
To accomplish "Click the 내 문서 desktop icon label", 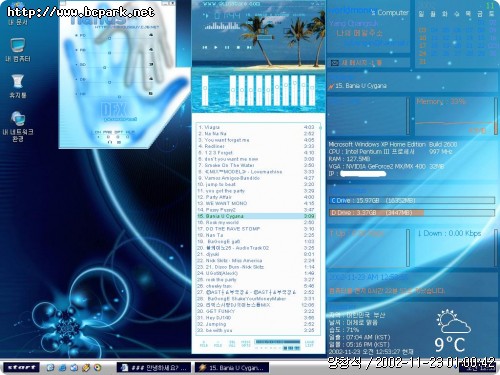I will coord(18,22).
